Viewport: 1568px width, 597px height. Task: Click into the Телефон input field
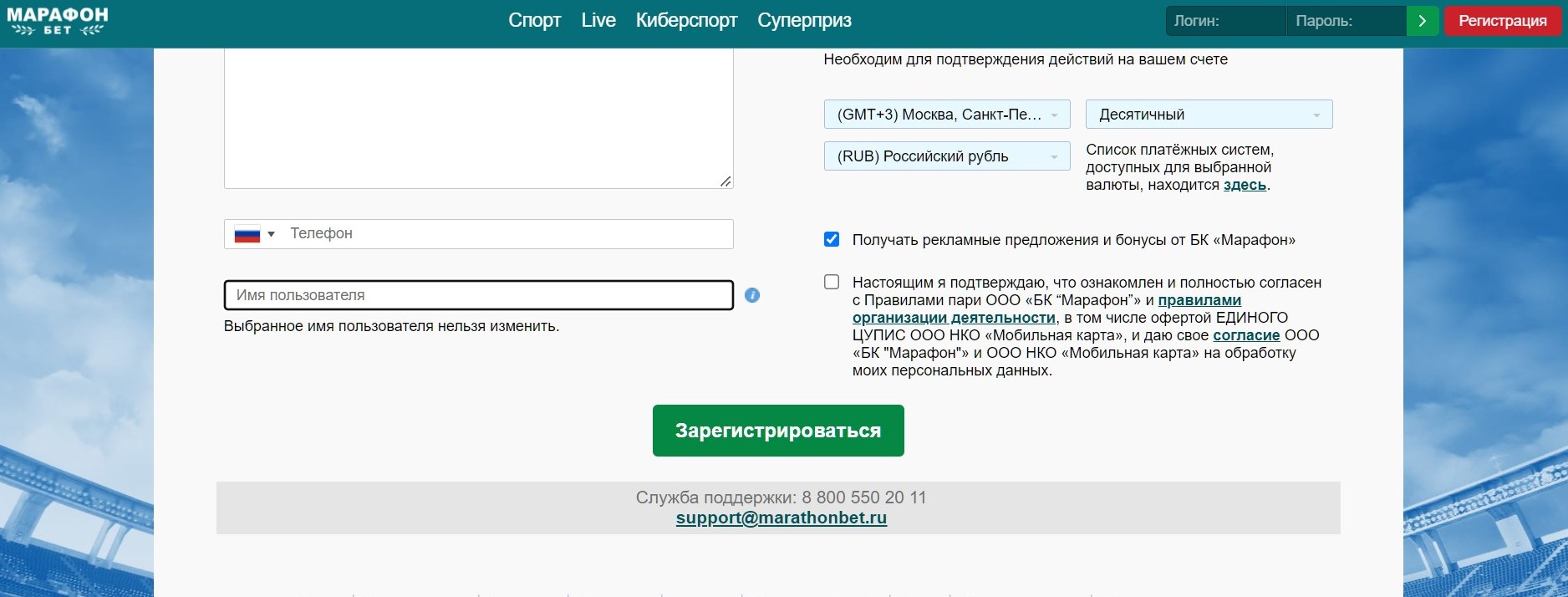click(508, 234)
